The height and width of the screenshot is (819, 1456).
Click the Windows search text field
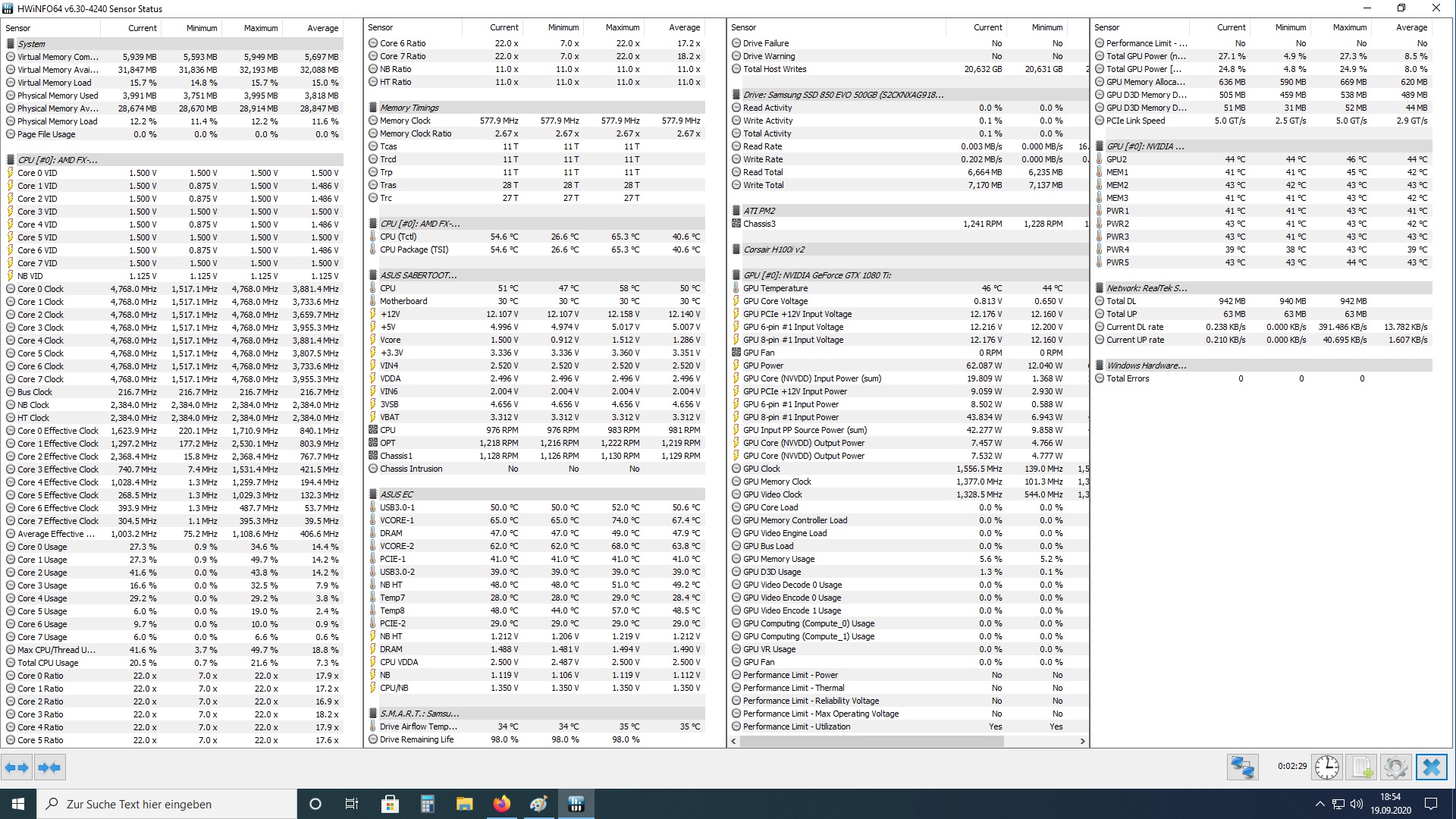(167, 804)
